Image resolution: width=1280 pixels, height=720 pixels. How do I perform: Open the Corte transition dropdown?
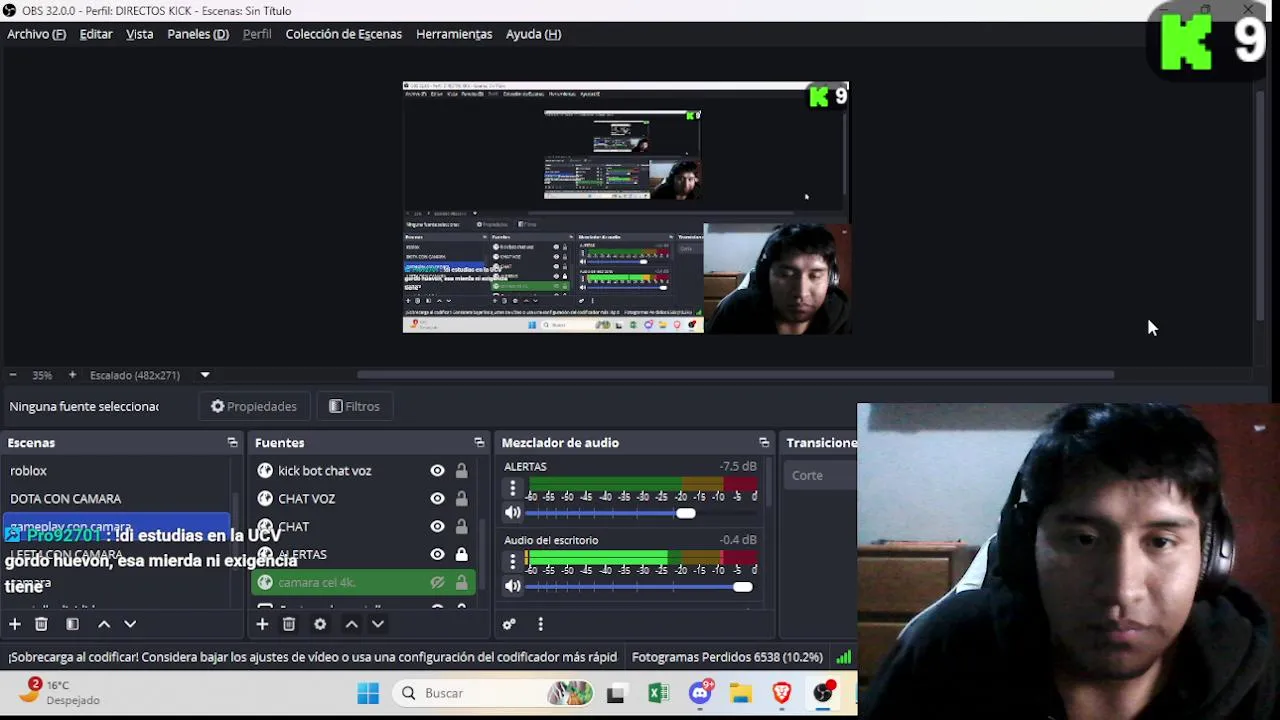pyautogui.click(x=822, y=475)
